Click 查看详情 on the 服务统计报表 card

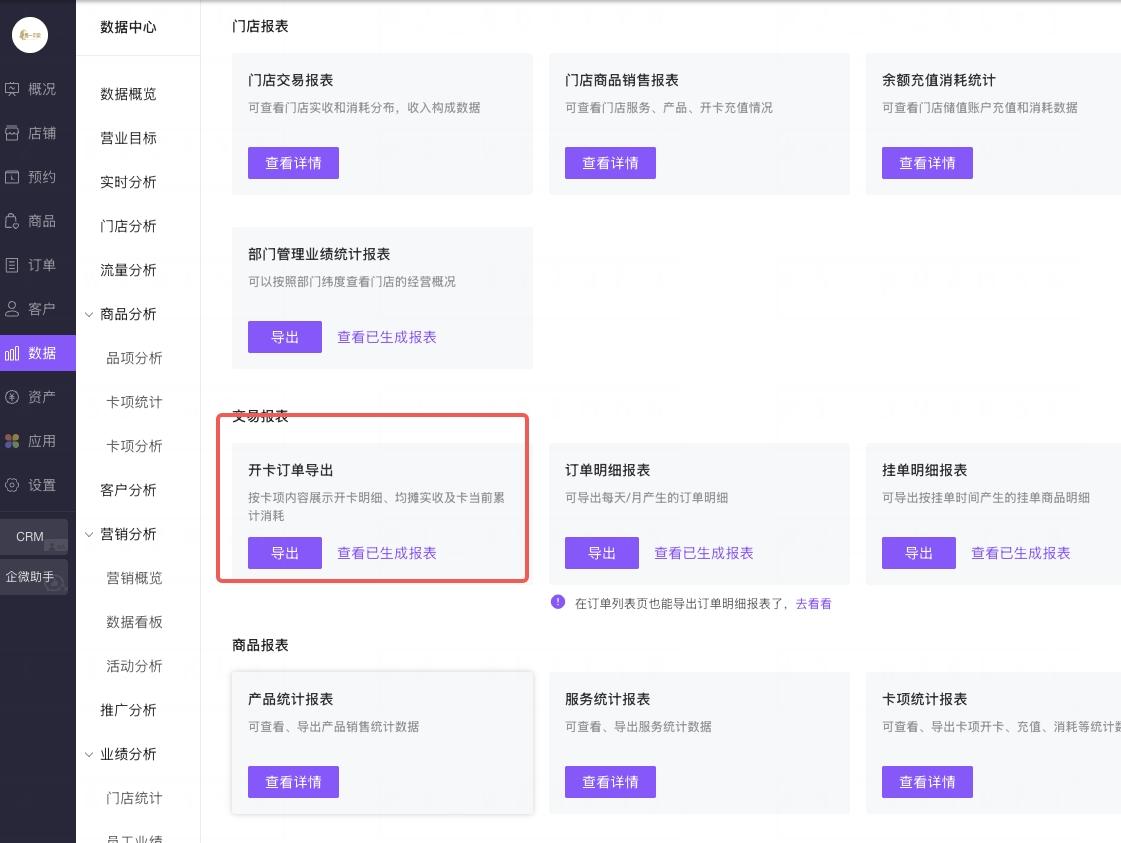pyautogui.click(x=610, y=782)
